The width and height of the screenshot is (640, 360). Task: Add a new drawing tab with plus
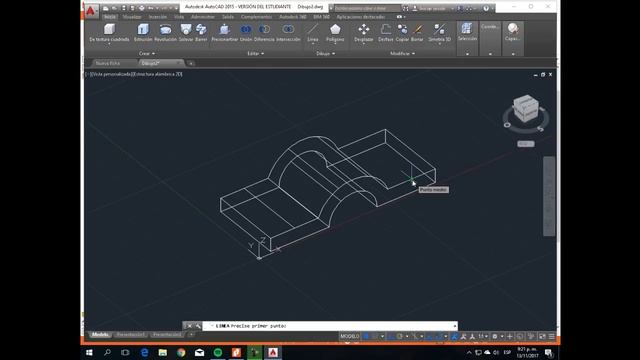click(x=191, y=63)
